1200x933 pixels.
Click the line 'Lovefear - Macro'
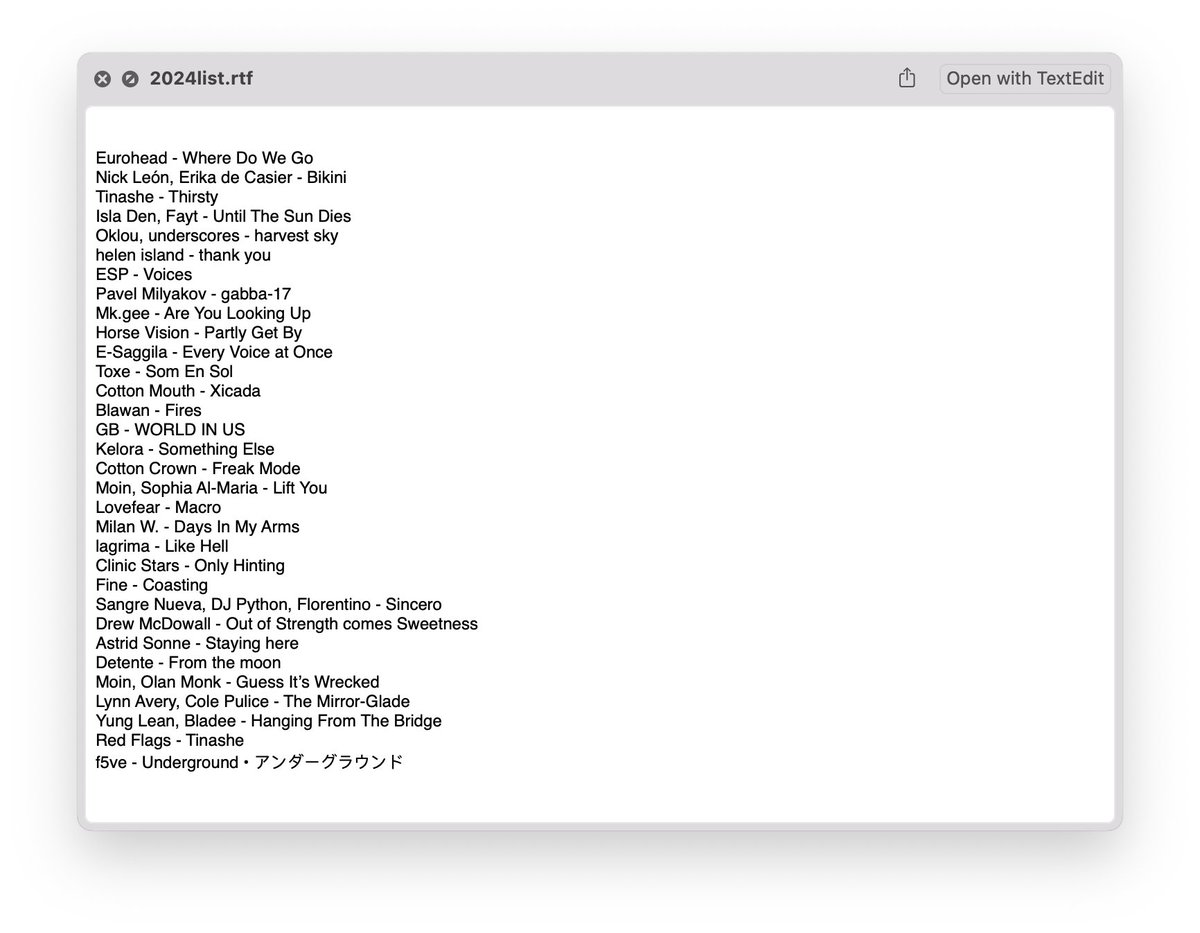(x=158, y=507)
